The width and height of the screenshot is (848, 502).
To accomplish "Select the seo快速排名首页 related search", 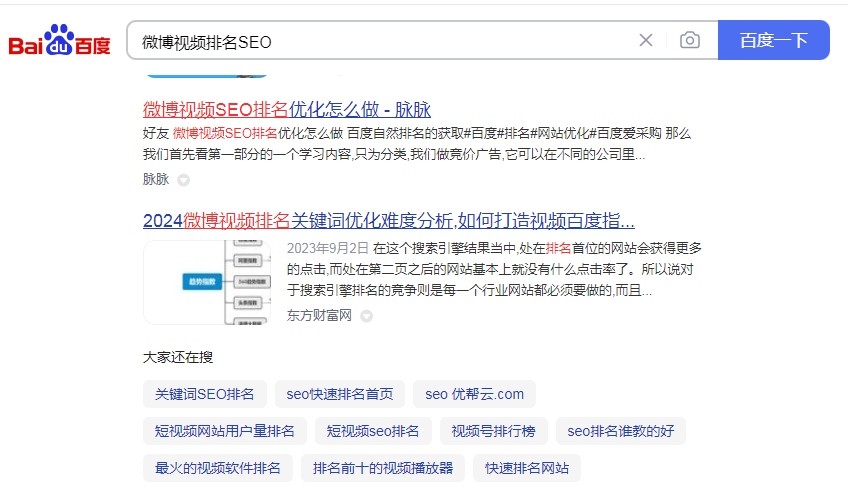I will point(340,394).
